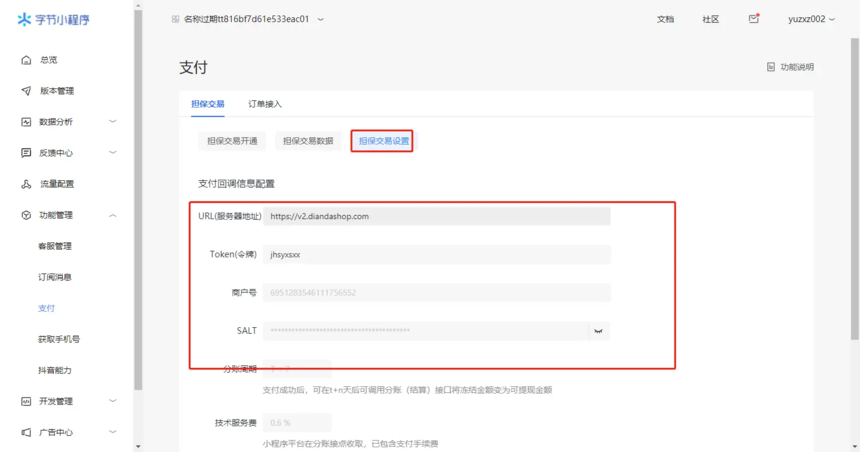Open the yuzxz002 account dropdown
This screenshot has width=860, height=452.
pyautogui.click(x=811, y=19)
